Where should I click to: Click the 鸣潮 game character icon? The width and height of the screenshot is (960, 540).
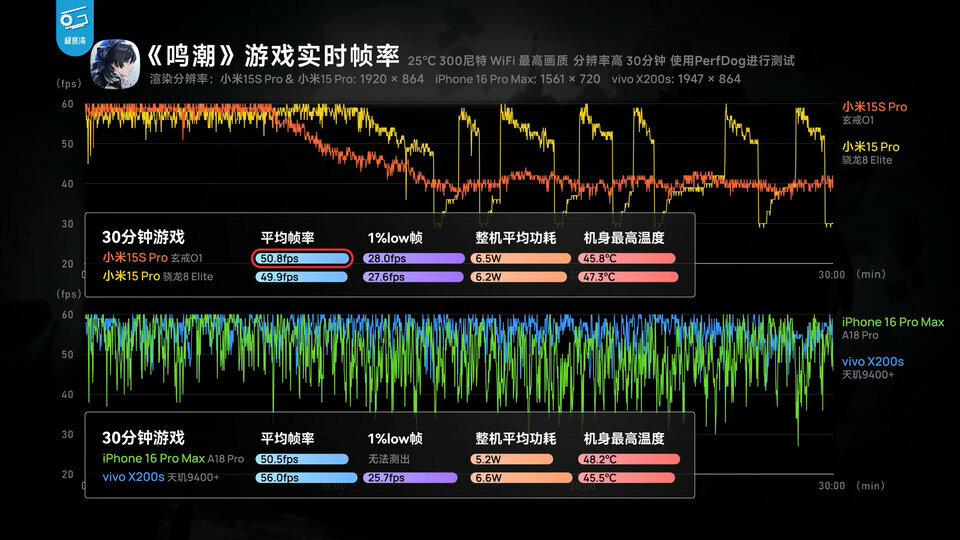point(114,64)
